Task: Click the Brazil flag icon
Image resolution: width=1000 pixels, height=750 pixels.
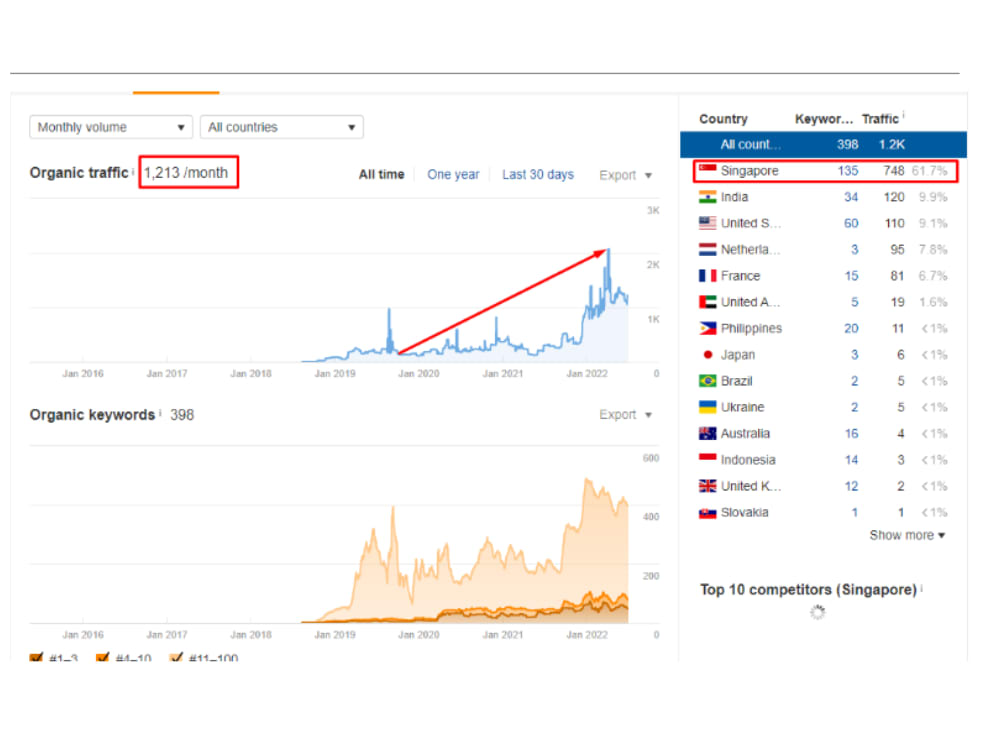Action: click(707, 381)
